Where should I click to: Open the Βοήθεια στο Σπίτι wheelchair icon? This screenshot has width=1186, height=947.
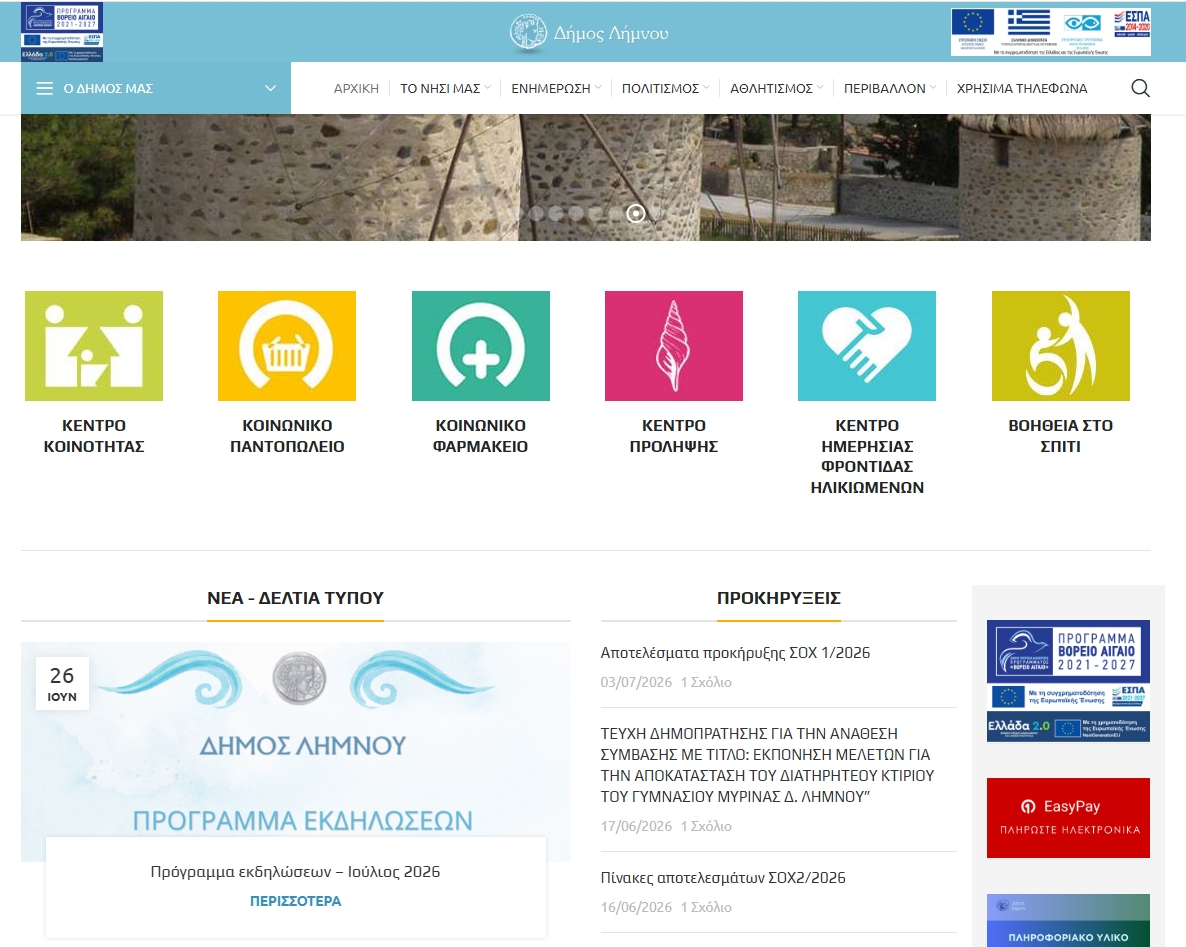[x=1060, y=346]
